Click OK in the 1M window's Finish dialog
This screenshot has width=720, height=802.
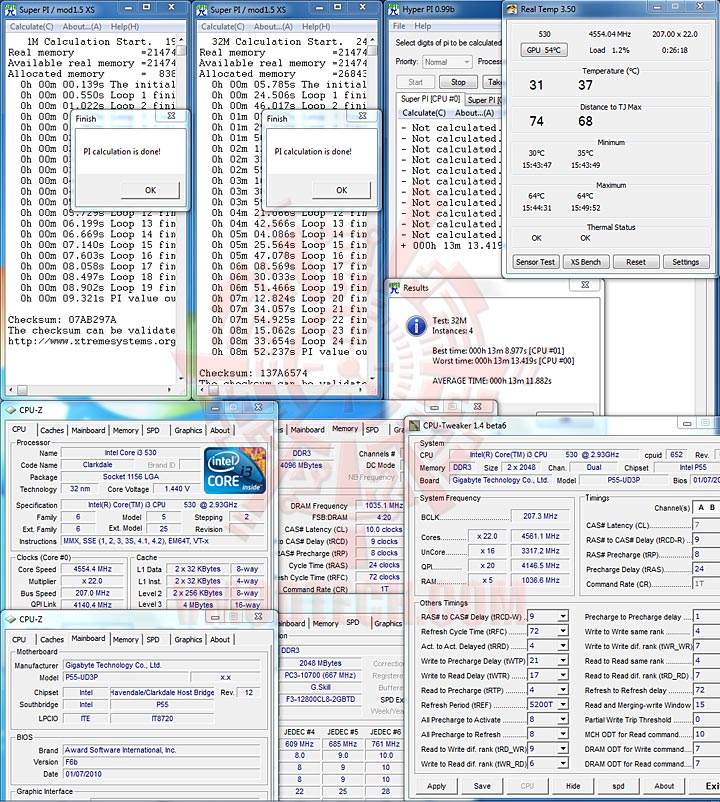[150, 190]
